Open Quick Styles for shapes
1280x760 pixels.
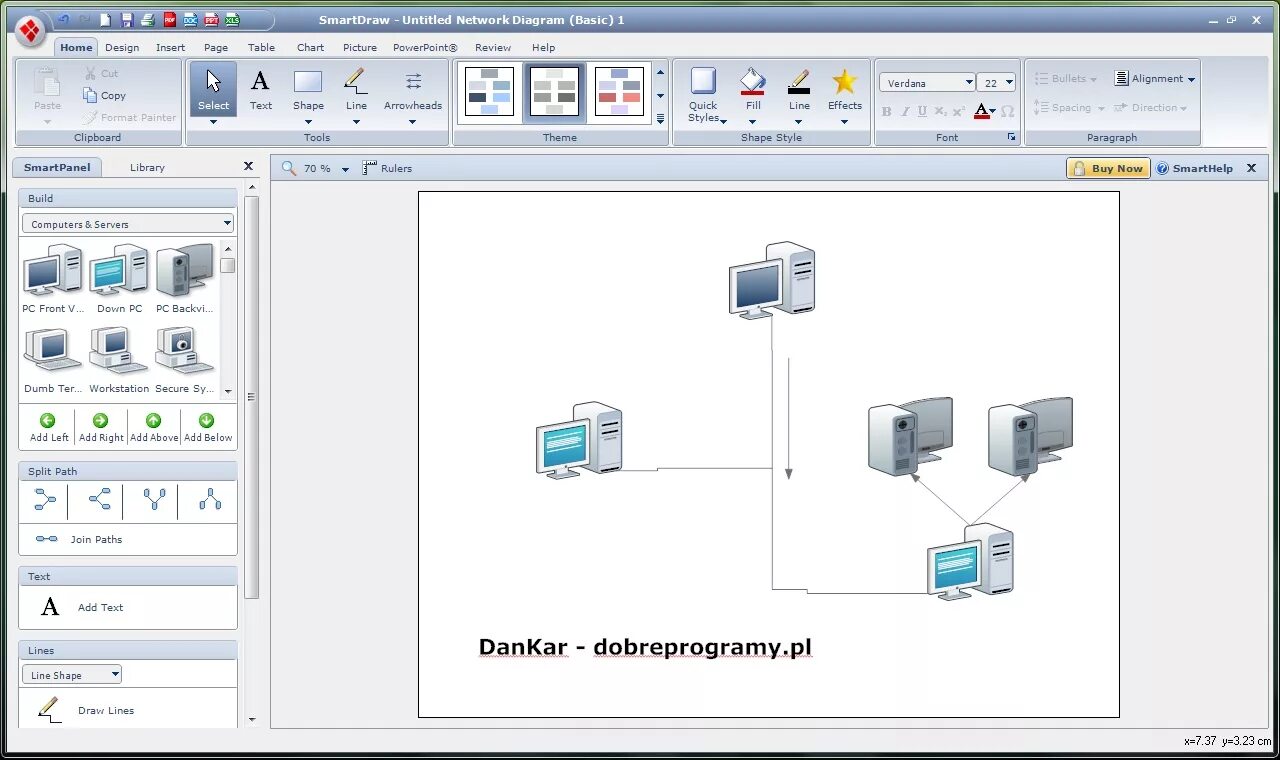pos(704,95)
